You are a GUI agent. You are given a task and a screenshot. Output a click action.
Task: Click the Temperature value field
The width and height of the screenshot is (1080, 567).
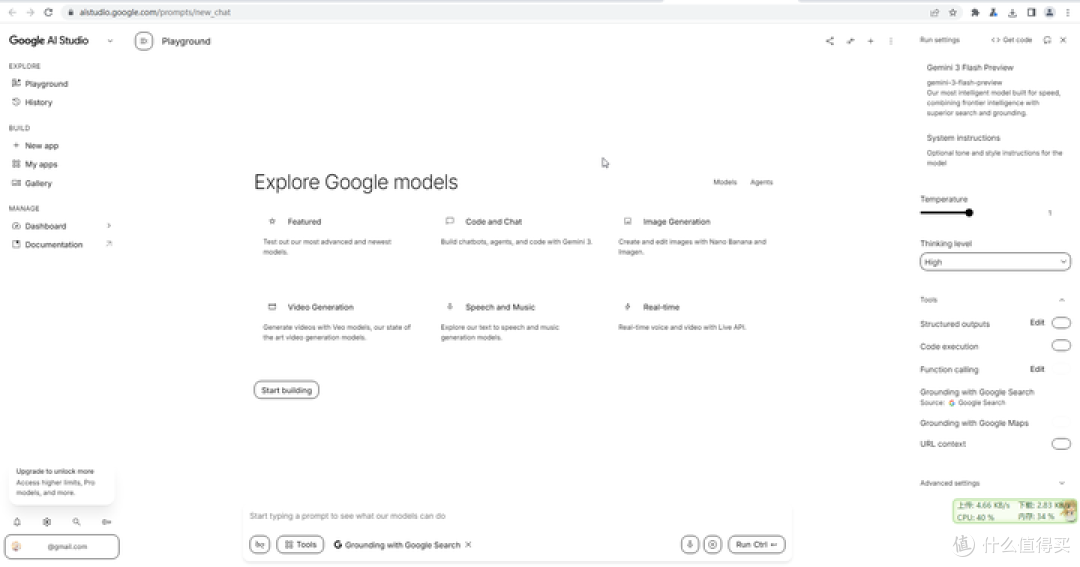(1050, 213)
